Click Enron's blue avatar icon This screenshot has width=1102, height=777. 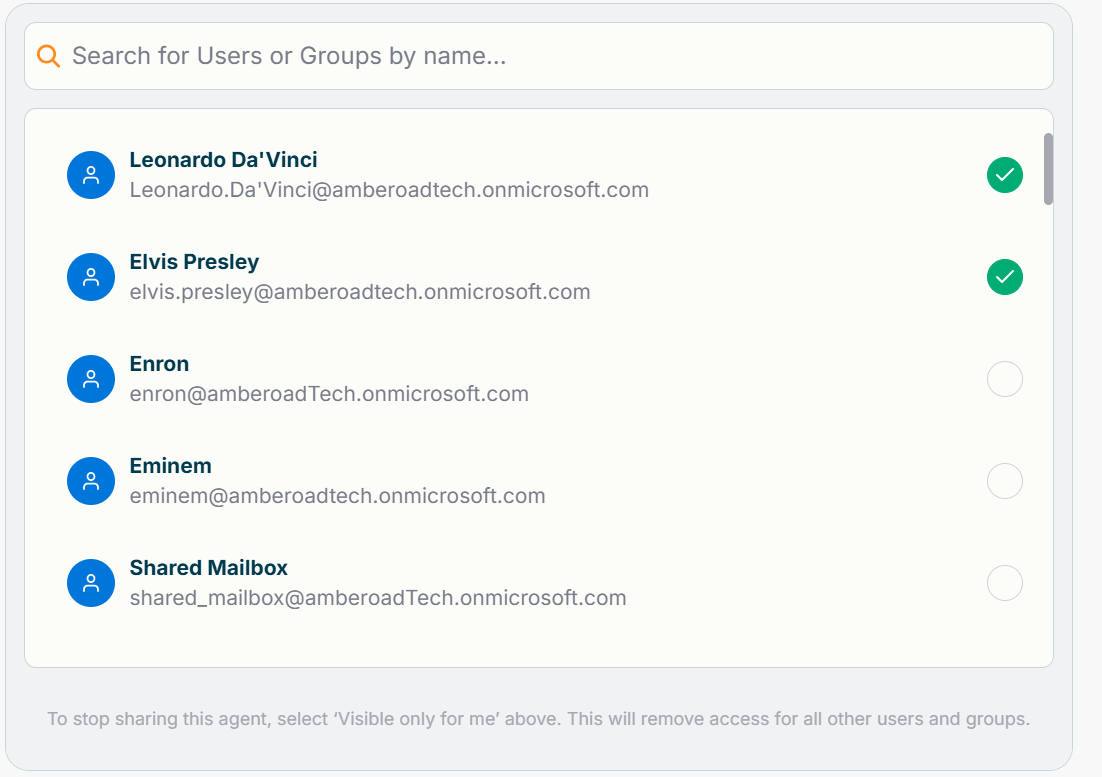91,379
